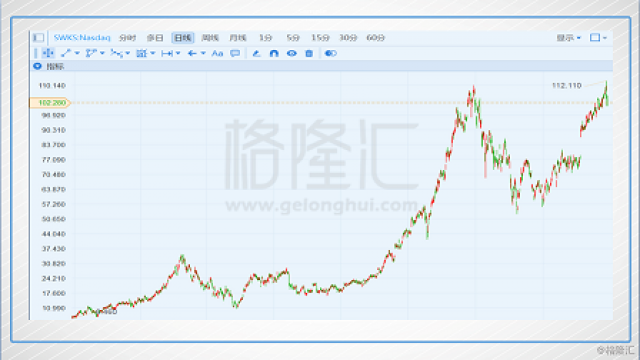640x360 pixels.
Task: Select the crosshair cursor tool
Action: (48, 53)
